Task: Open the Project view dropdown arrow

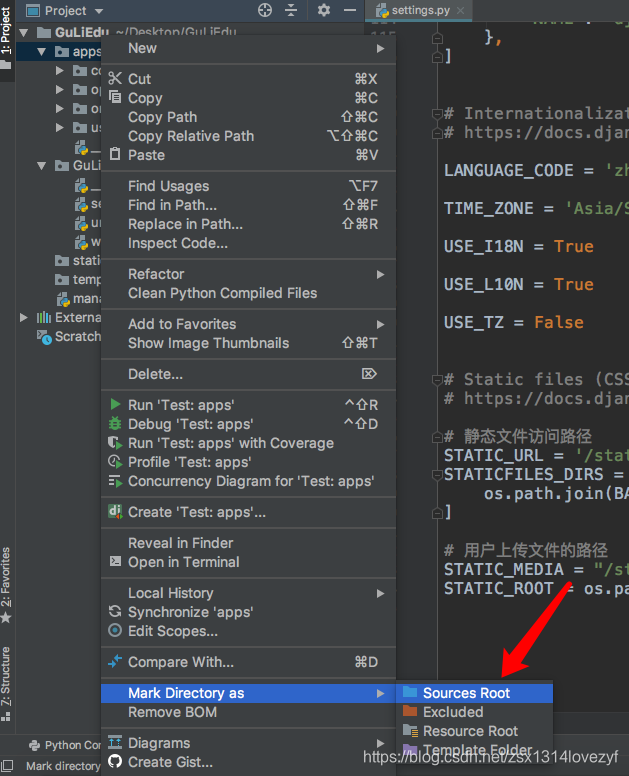Action: tap(99, 11)
